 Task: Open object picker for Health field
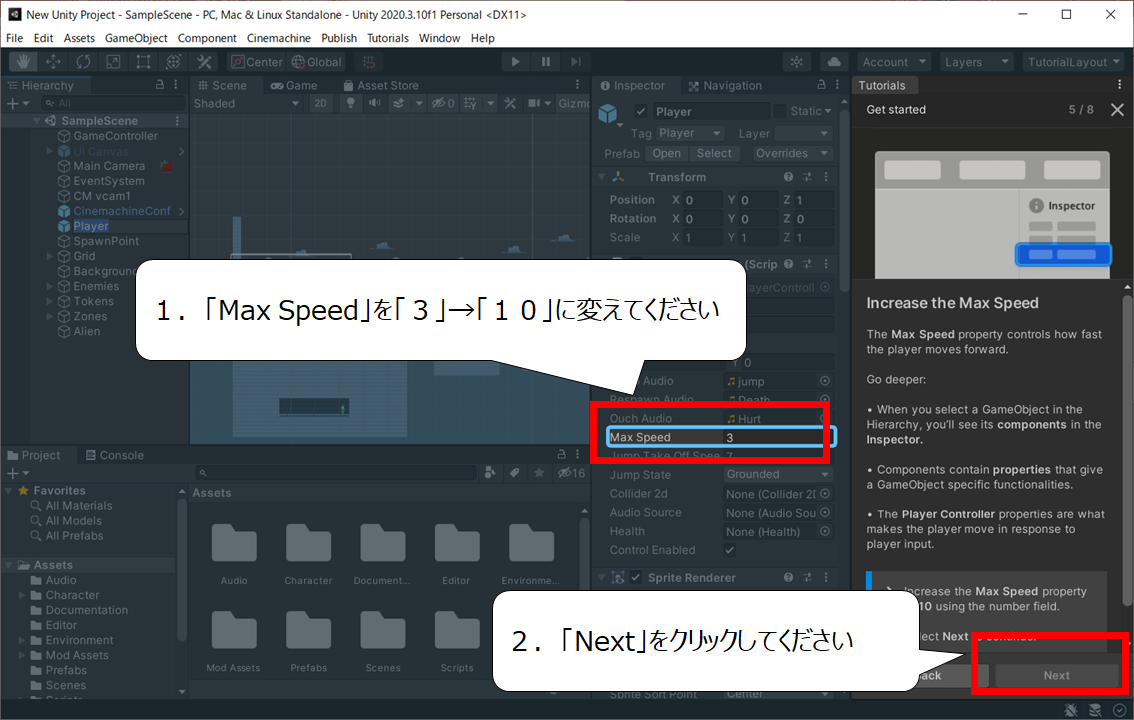click(824, 531)
